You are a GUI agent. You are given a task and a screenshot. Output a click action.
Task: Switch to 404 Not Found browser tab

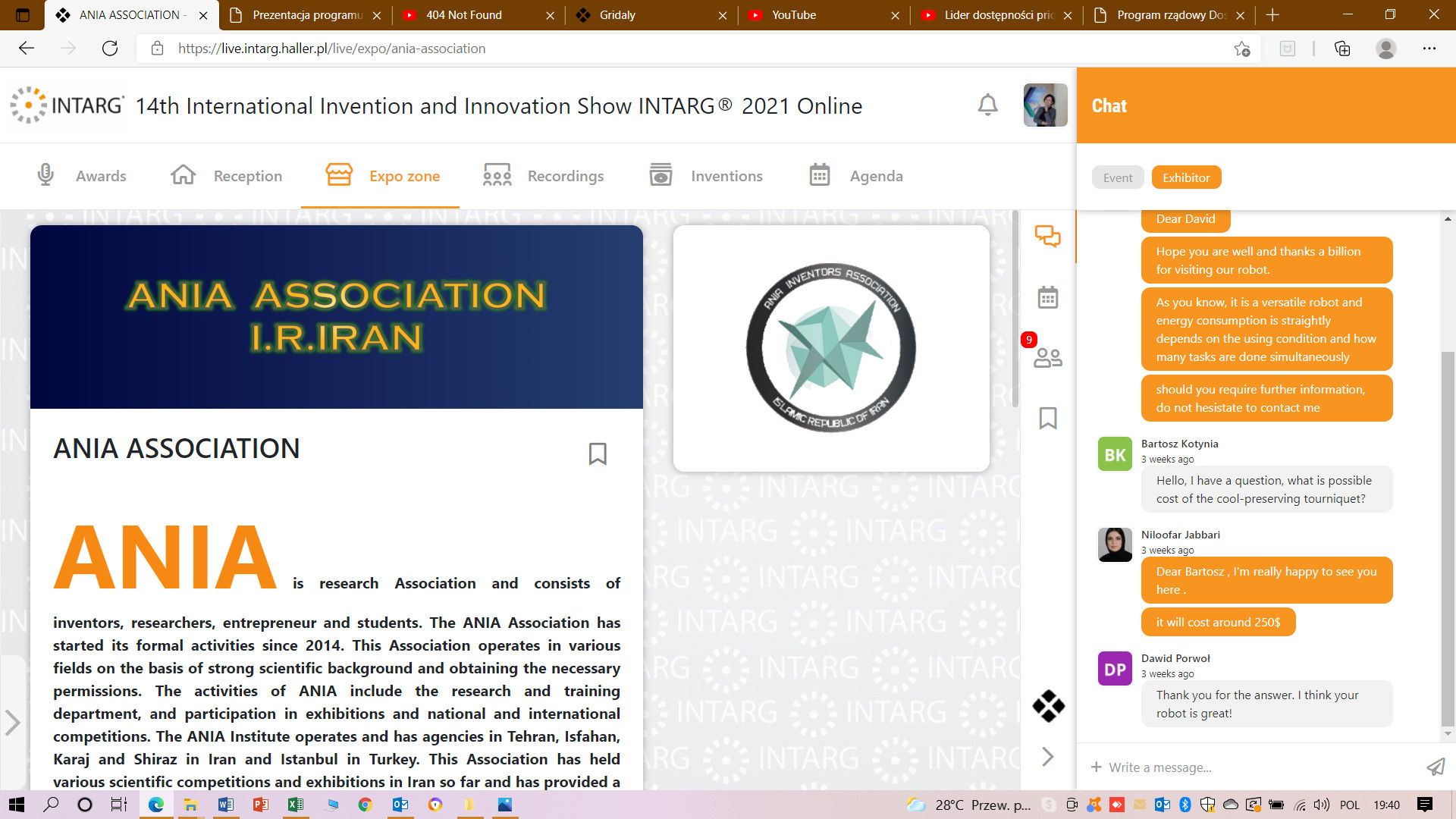point(479,15)
